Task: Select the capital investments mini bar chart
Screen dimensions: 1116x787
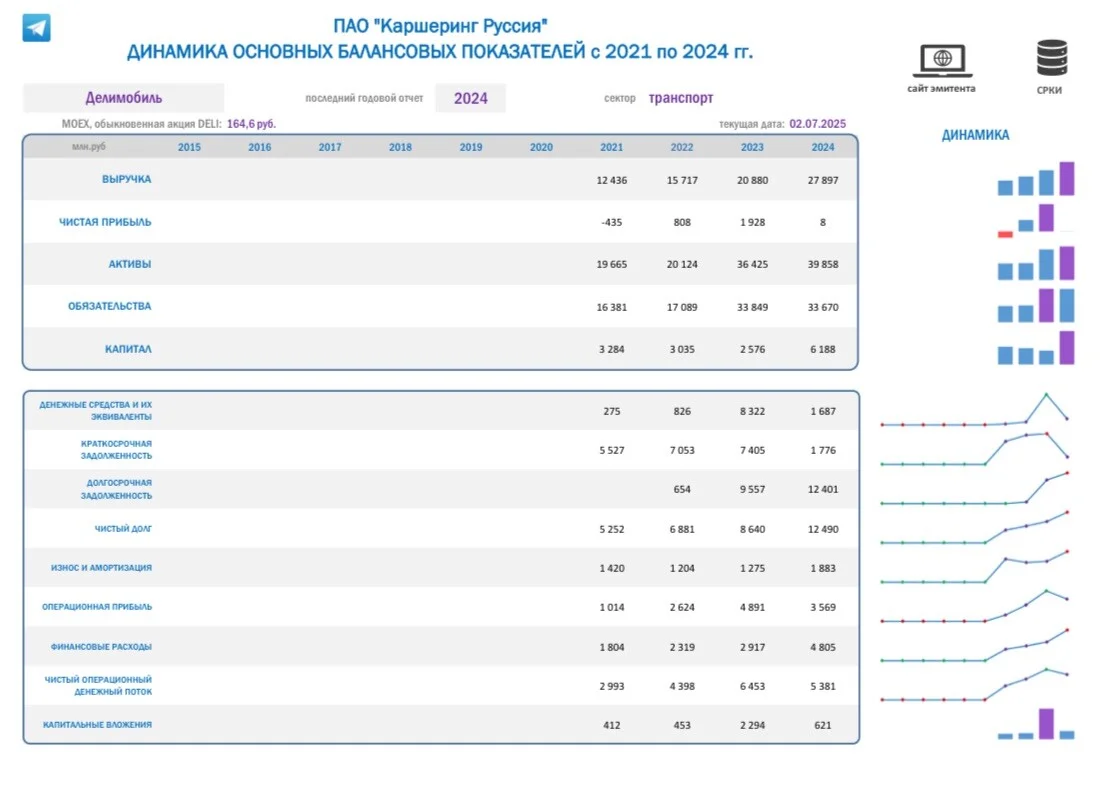Action: (1036, 724)
